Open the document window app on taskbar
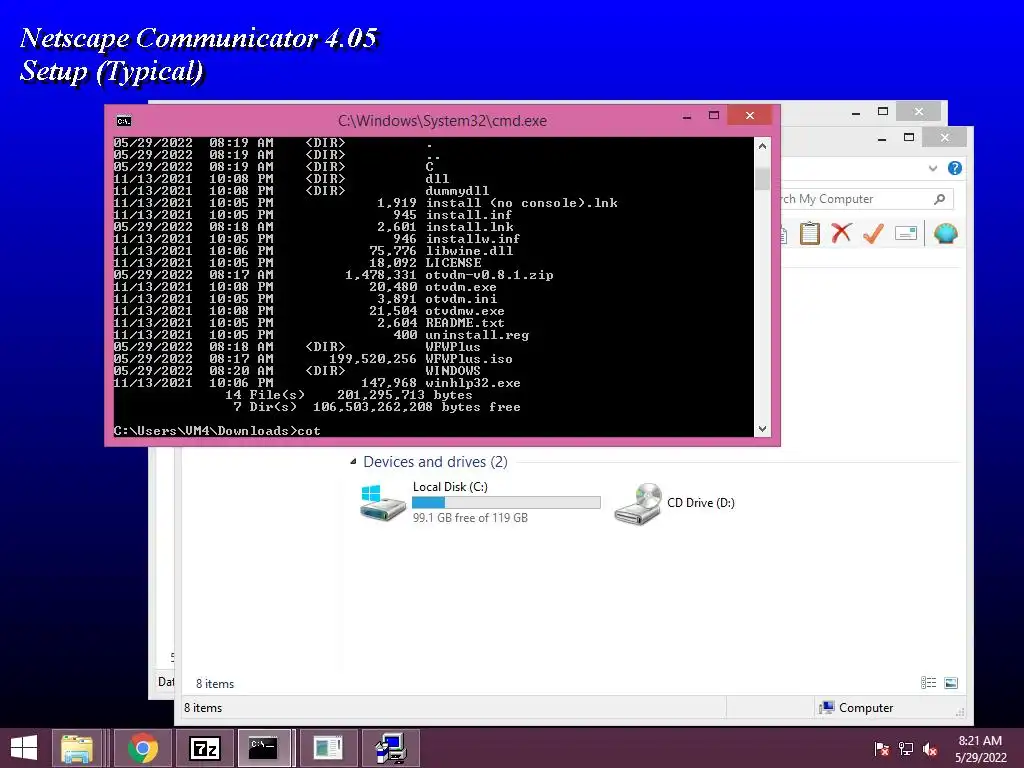 328,748
